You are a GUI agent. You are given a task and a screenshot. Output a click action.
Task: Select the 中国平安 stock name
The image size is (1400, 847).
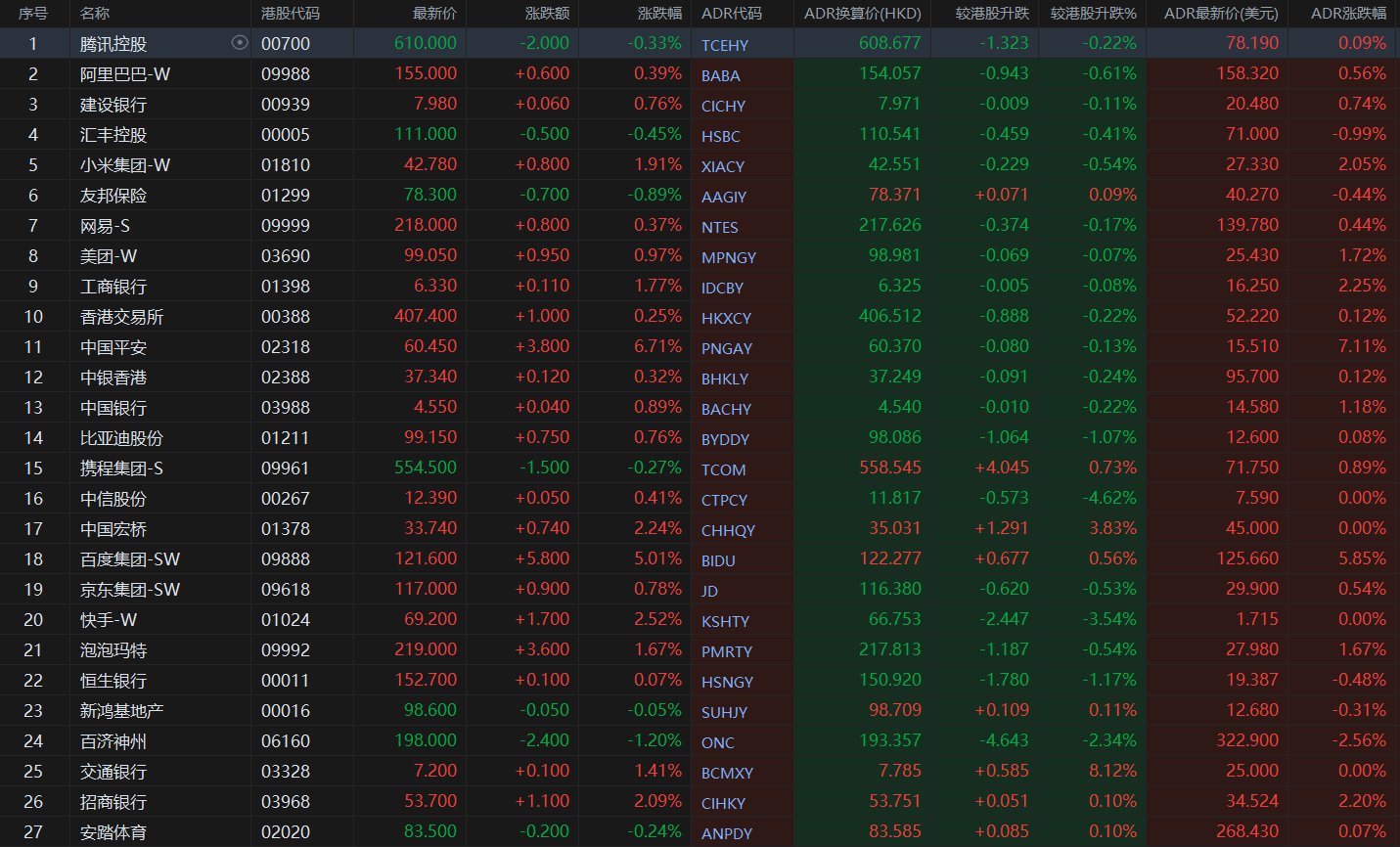tap(113, 347)
